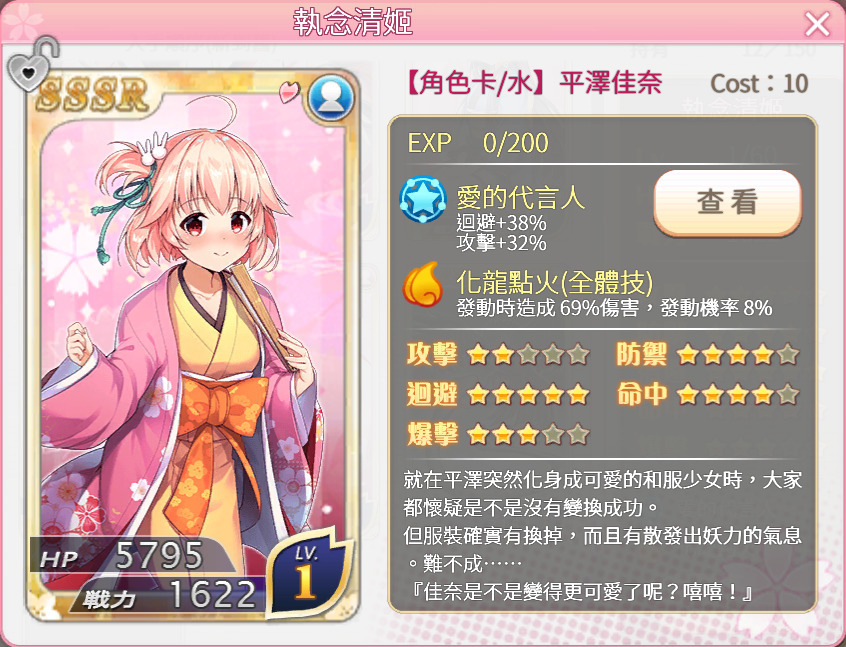Click the 命中 star rating row
Image resolution: width=846 pixels, height=647 pixels.
pyautogui.click(x=707, y=394)
